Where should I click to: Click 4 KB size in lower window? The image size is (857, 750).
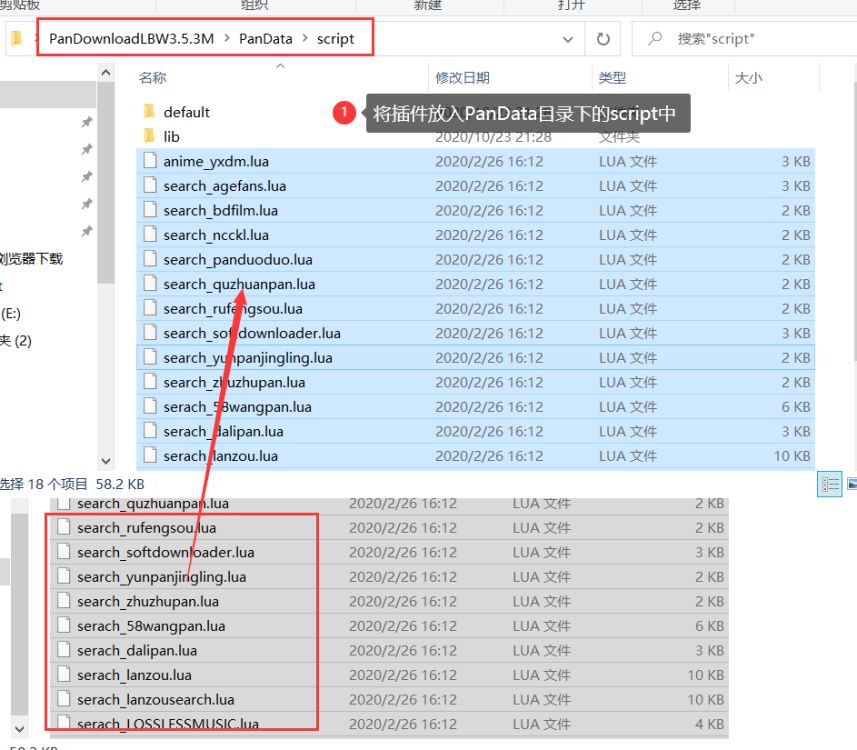click(x=709, y=724)
